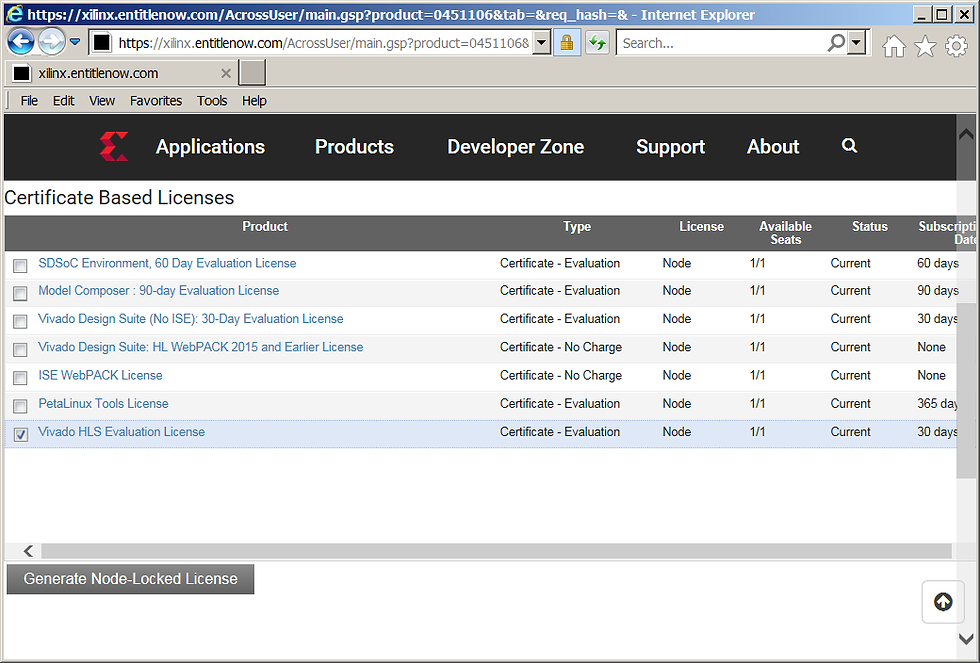Click 60 days cell for SDSoC row
The height and width of the screenshot is (663, 980).
tap(937, 263)
